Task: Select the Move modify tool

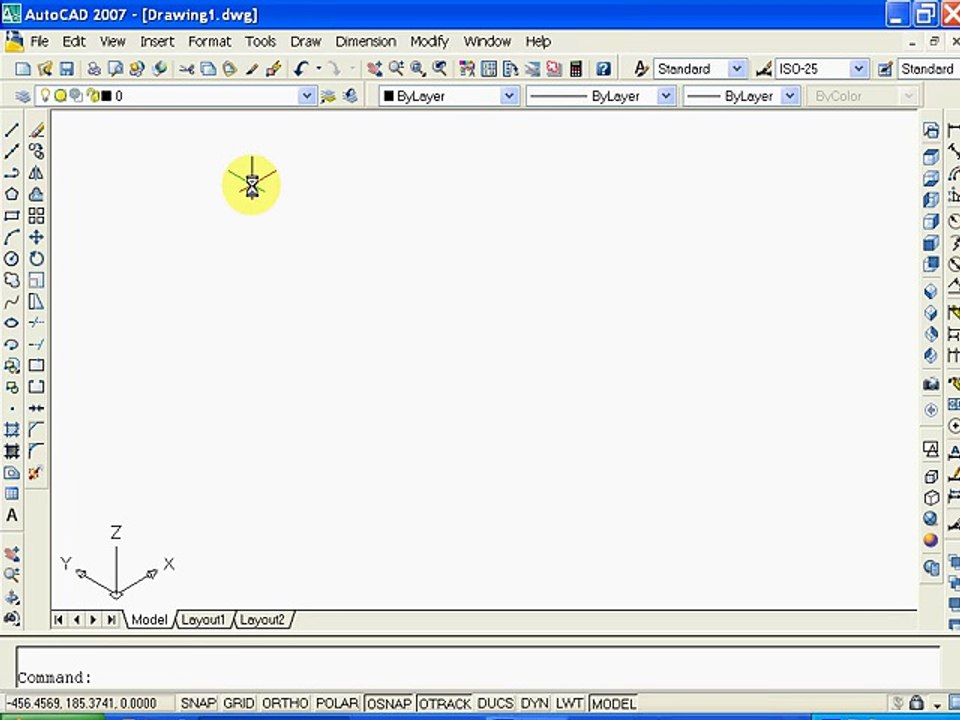Action: tap(36, 237)
